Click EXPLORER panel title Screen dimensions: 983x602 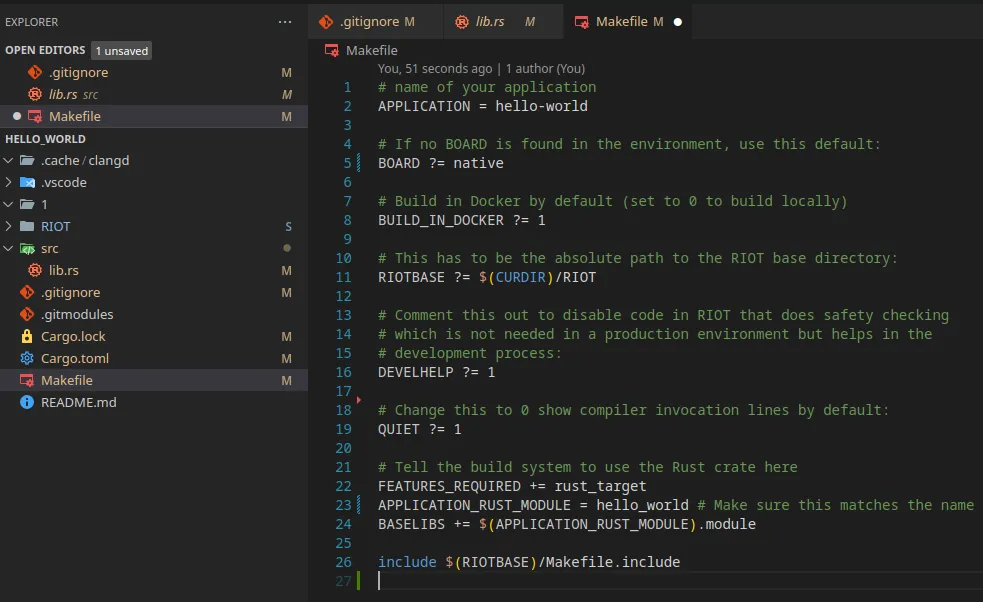(x=31, y=22)
